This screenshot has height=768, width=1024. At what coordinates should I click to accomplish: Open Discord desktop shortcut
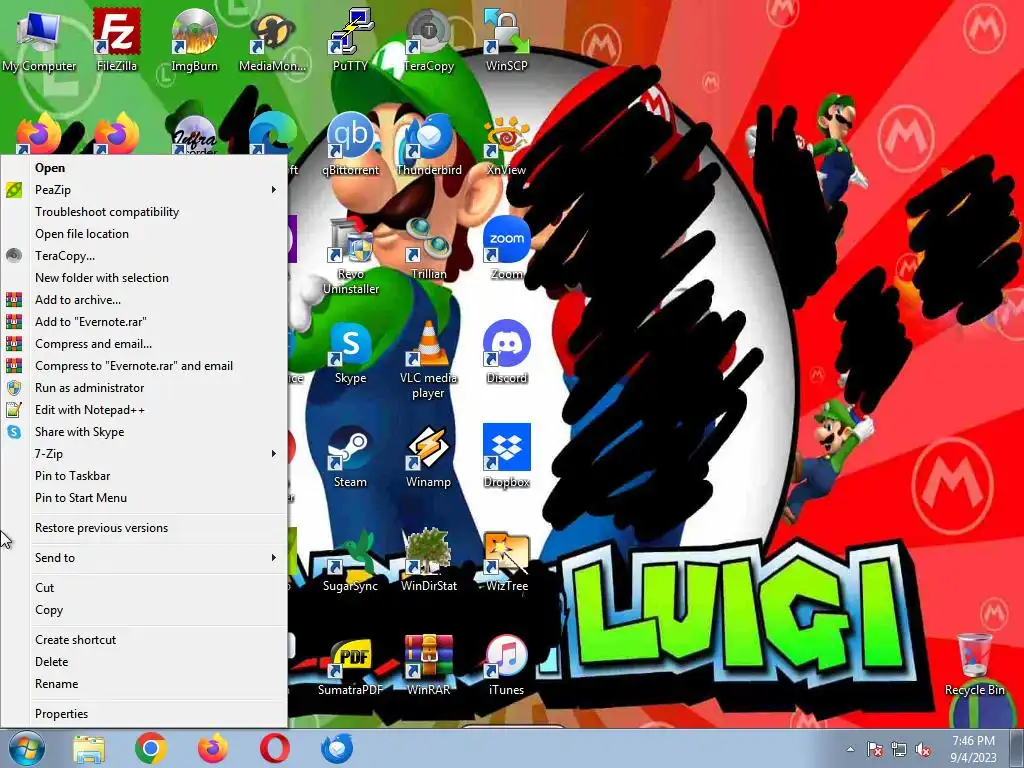pyautogui.click(x=507, y=353)
